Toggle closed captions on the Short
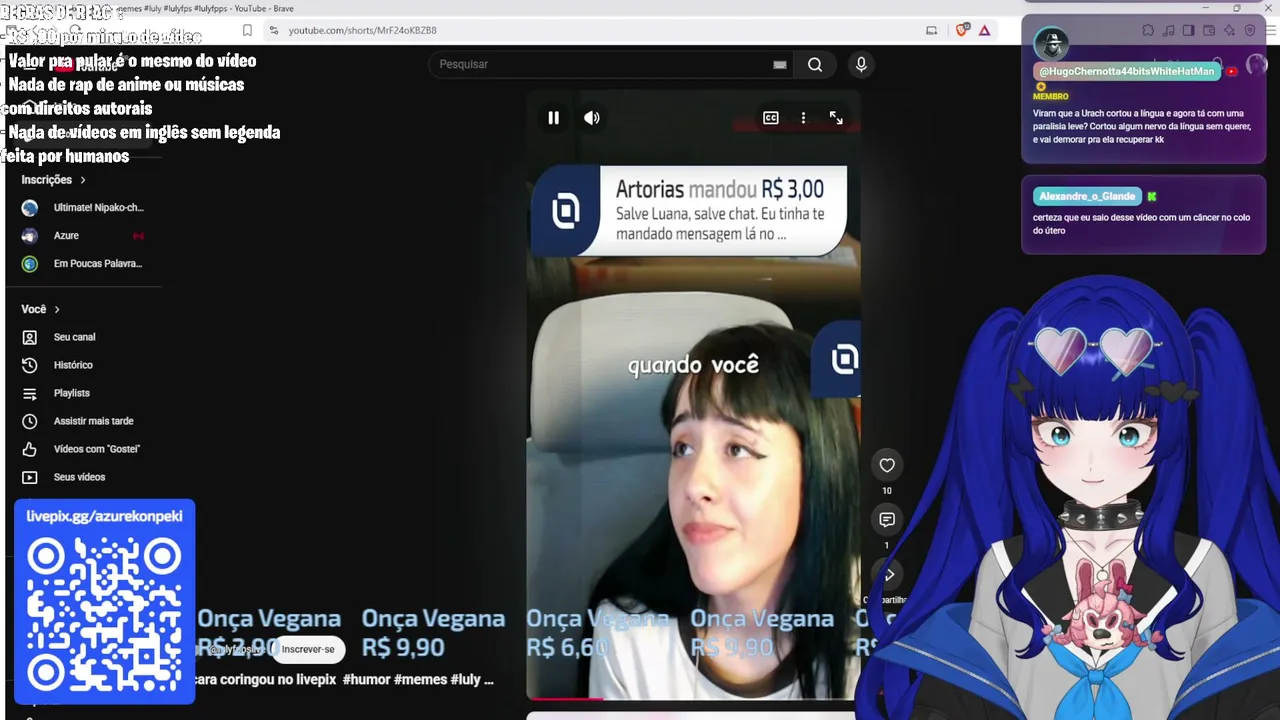This screenshot has height=720, width=1280. pos(771,118)
